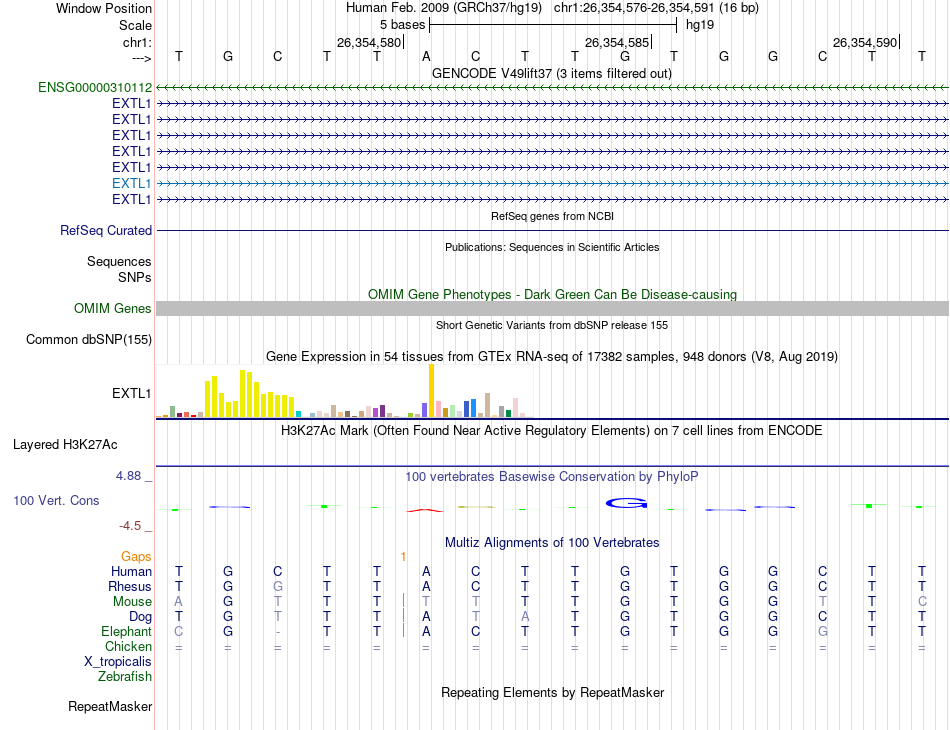Select the Zebrafish alignment row label
This screenshot has height=730, width=950.
click(125, 676)
